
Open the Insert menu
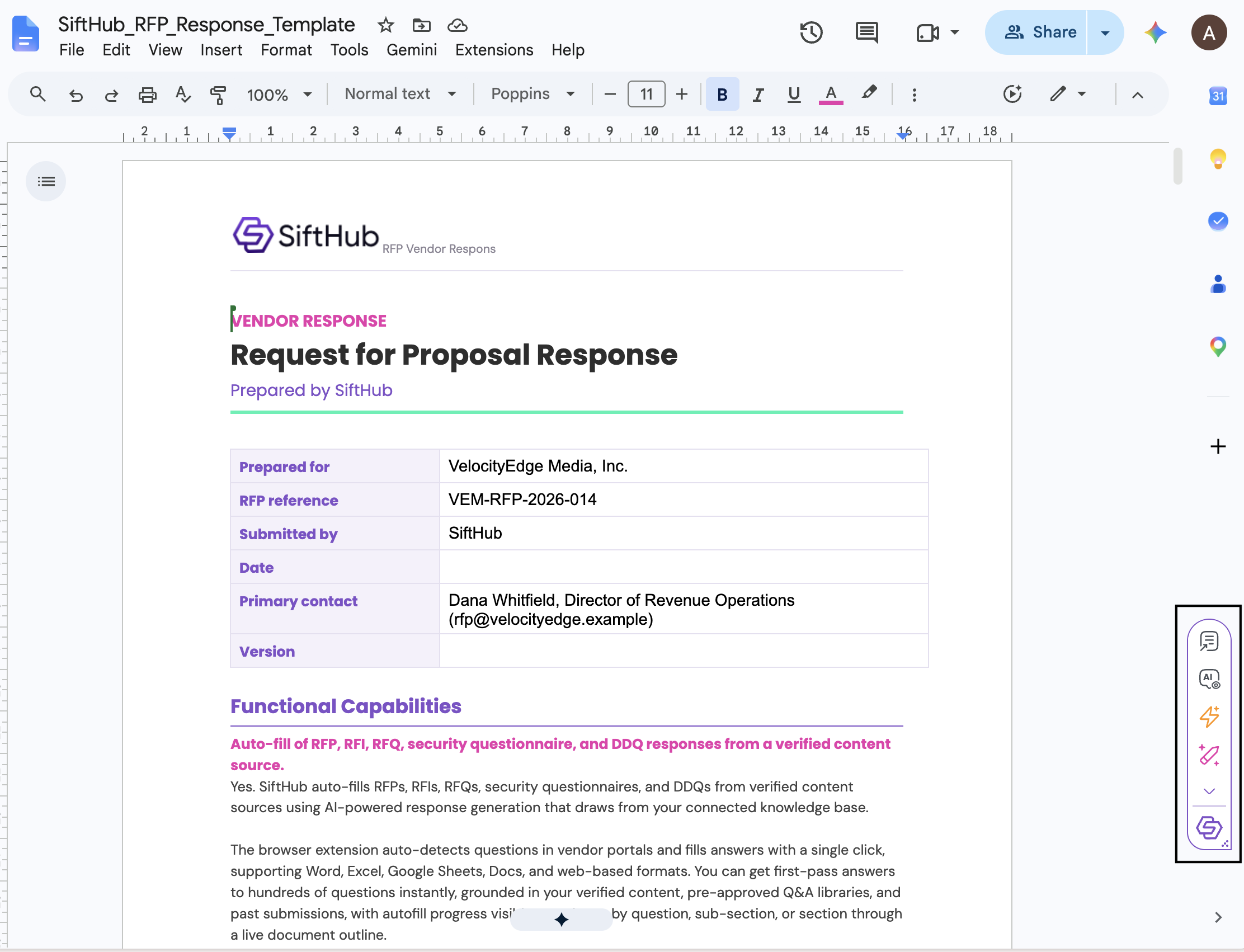point(221,50)
